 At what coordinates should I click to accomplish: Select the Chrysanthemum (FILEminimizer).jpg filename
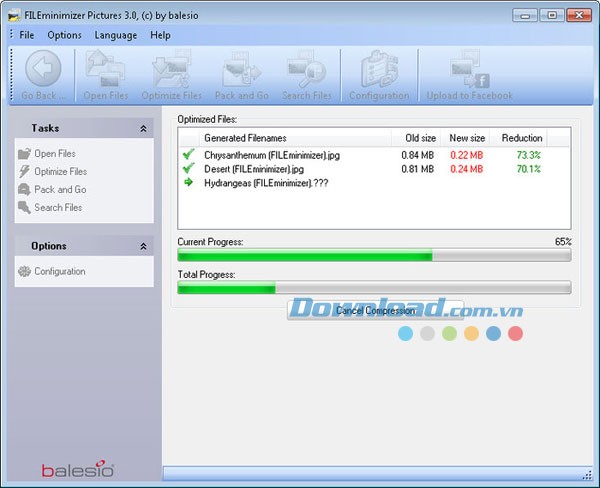272,155
